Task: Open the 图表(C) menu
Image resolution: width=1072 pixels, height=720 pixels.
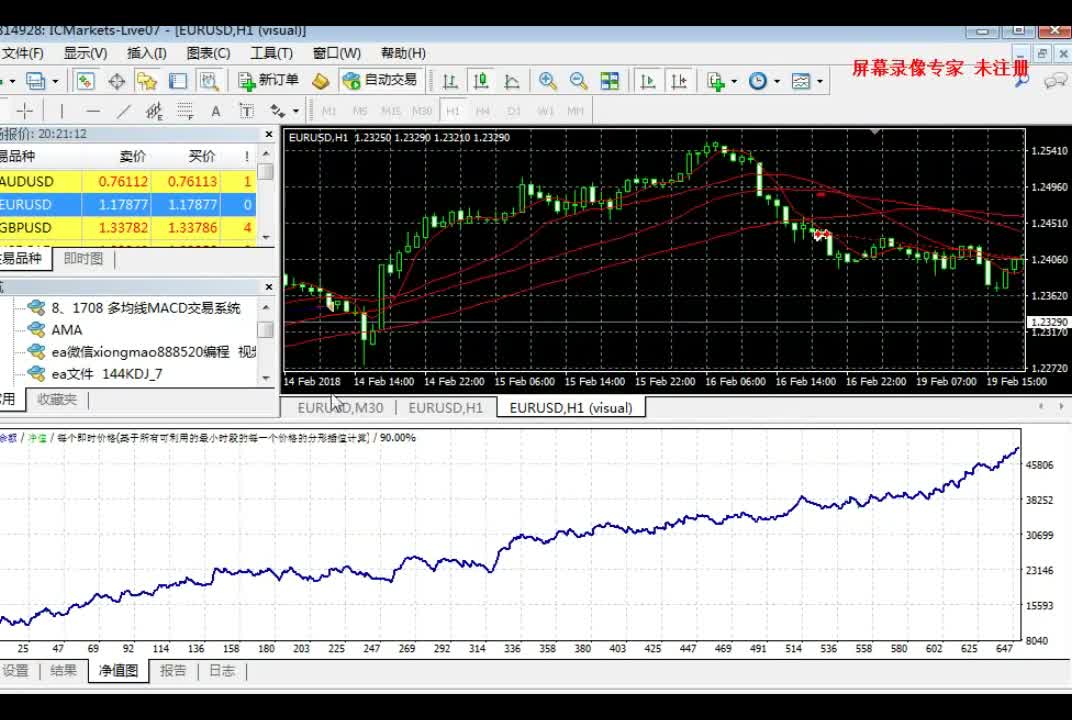Action: click(x=208, y=53)
